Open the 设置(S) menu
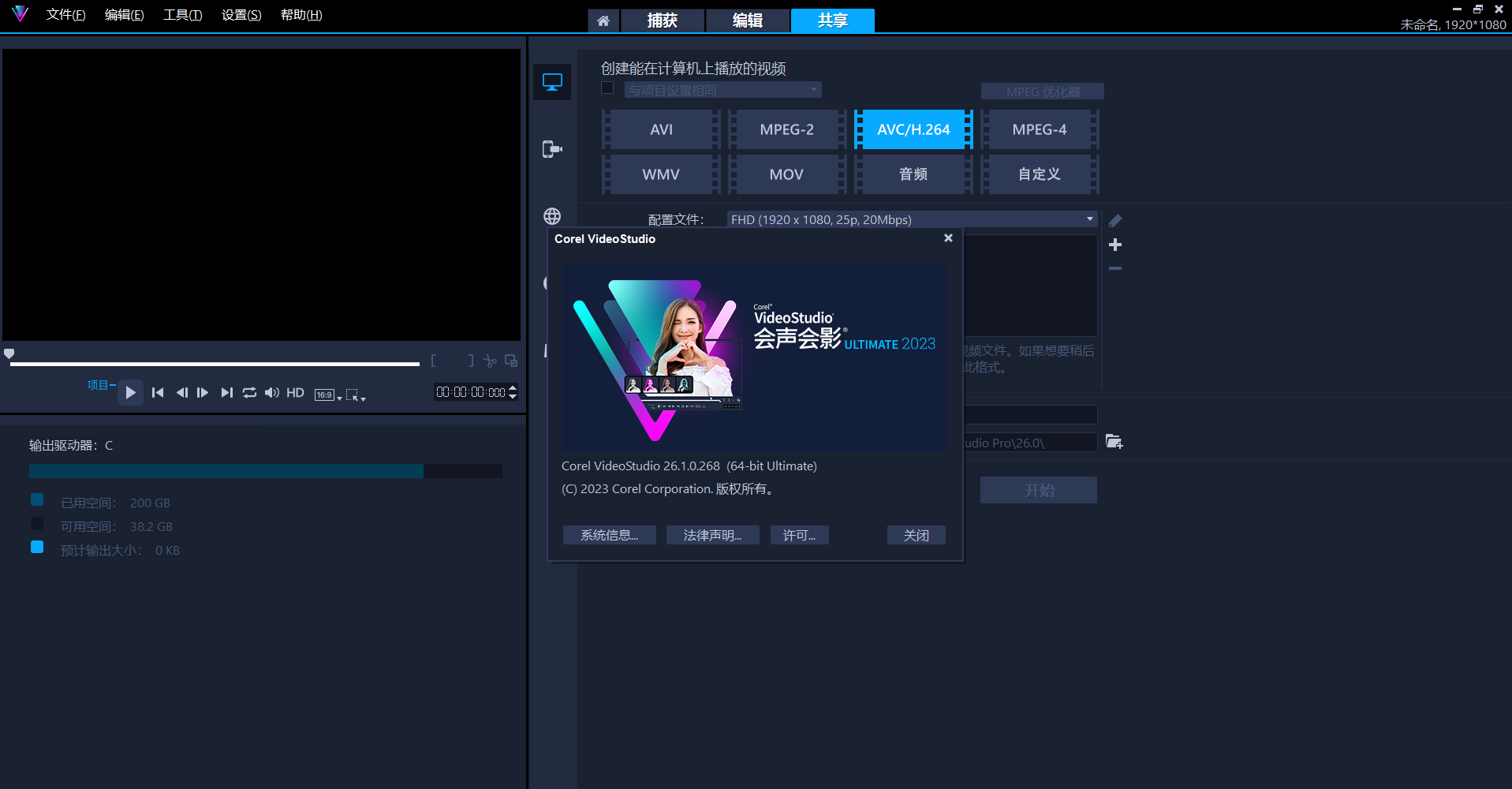This screenshot has width=1512, height=789. point(241,15)
